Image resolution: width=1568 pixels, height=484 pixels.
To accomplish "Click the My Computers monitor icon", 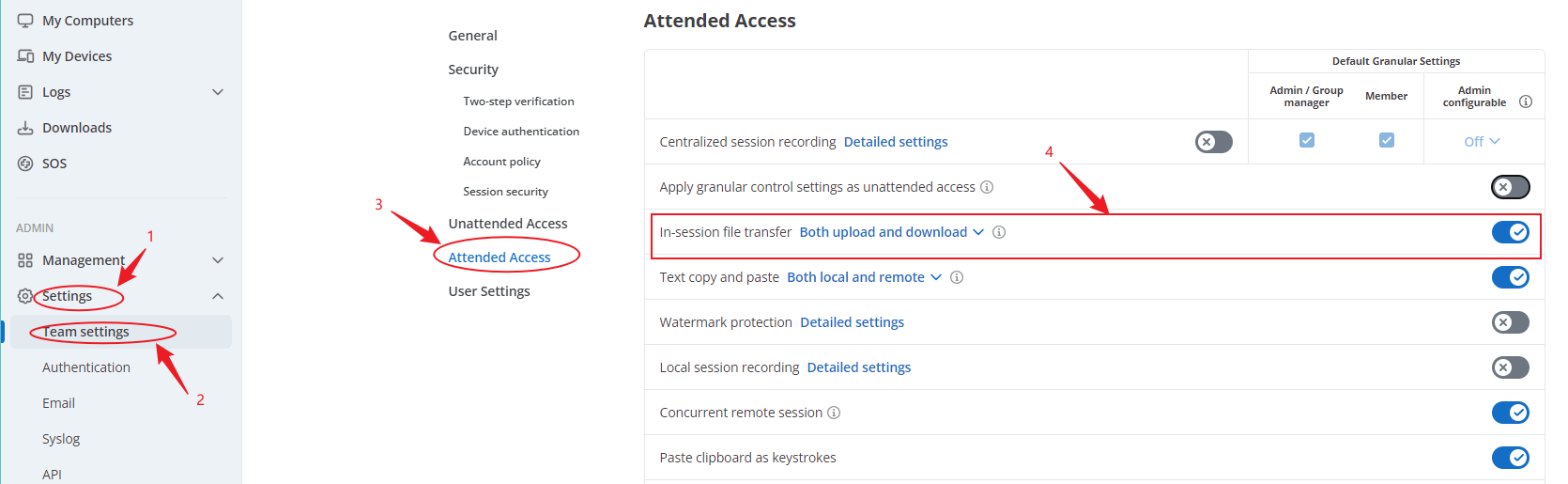I will tap(25, 21).
